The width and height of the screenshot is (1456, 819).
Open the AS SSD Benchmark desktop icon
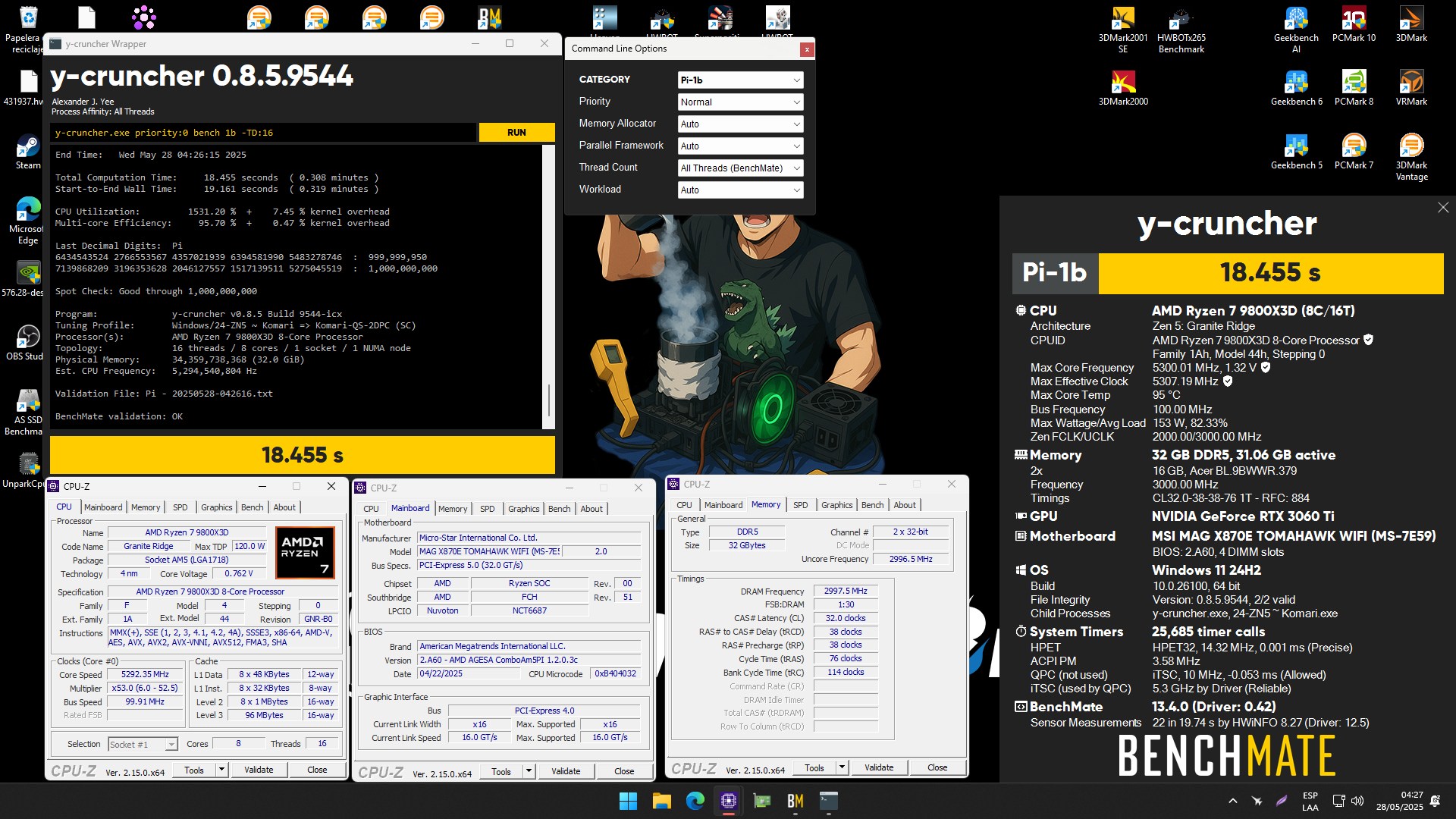[28, 413]
